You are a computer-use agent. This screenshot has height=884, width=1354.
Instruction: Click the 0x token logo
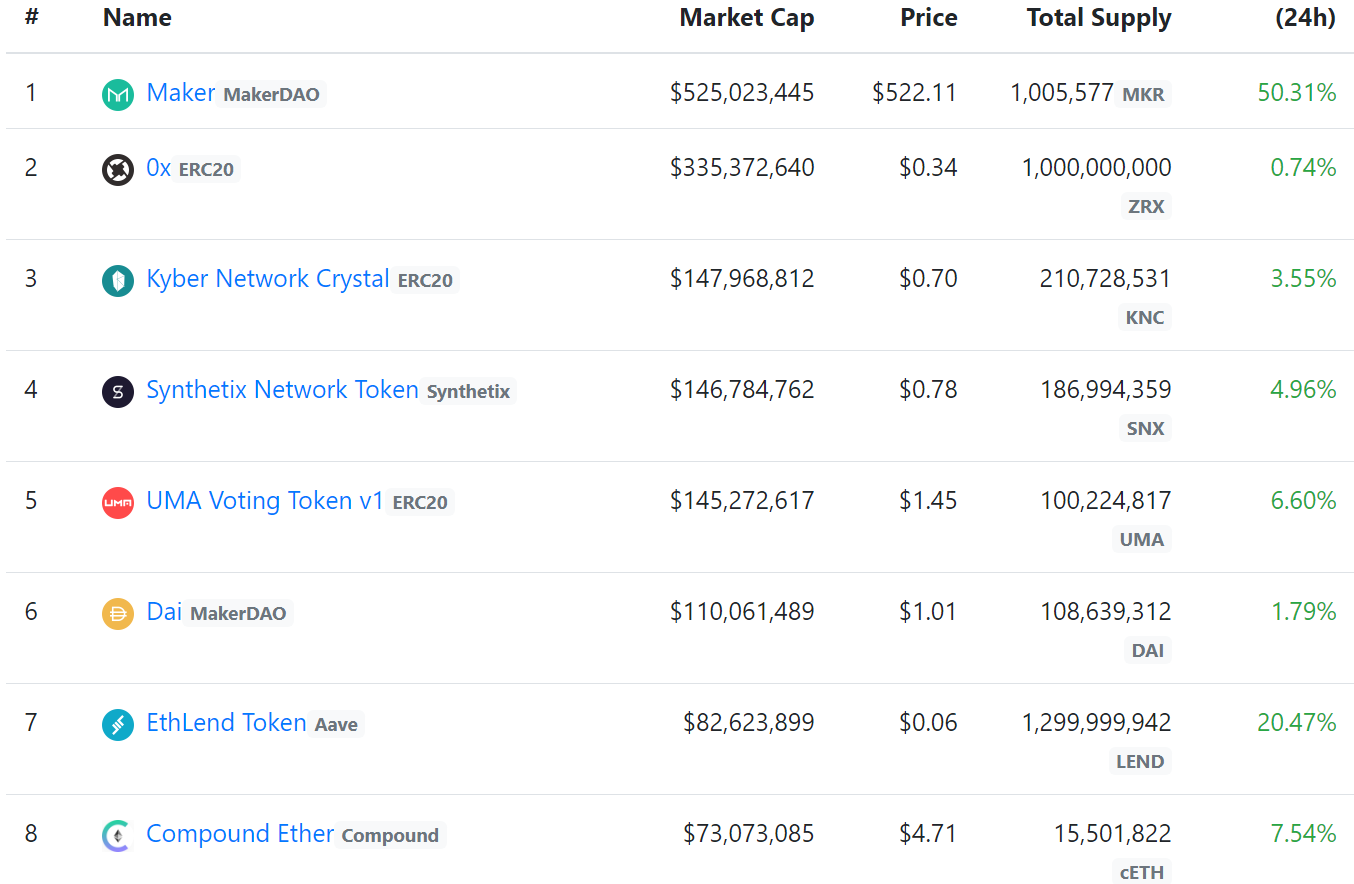tap(117, 169)
